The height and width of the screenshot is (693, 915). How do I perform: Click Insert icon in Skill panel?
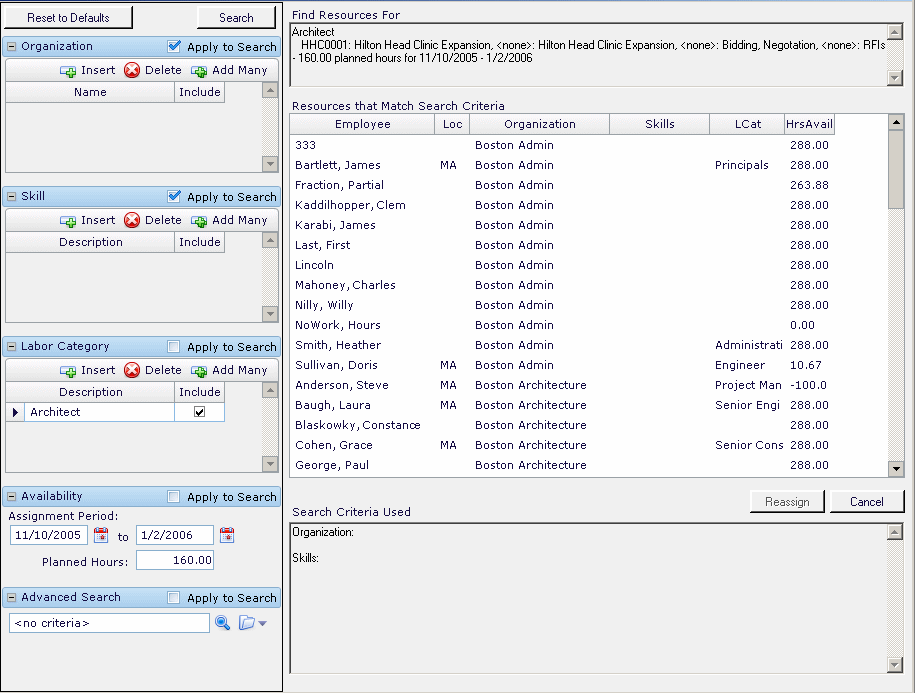tap(68, 221)
